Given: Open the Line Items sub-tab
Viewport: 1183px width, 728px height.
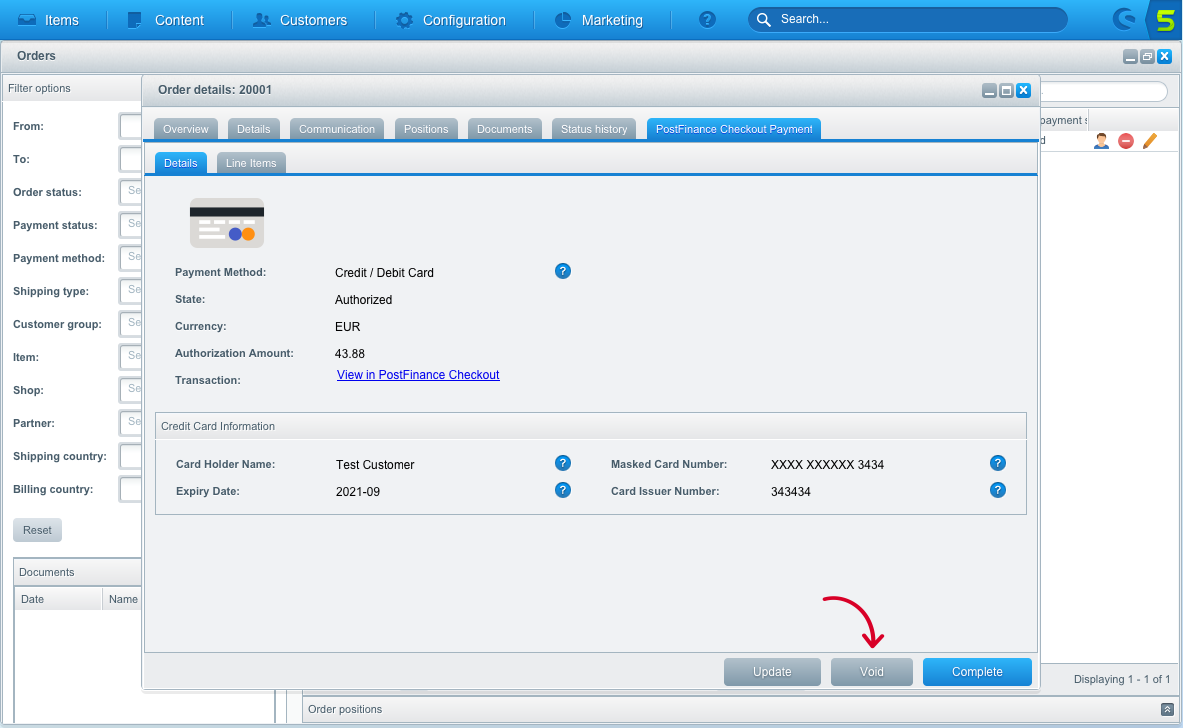Looking at the screenshot, I should (x=250, y=163).
